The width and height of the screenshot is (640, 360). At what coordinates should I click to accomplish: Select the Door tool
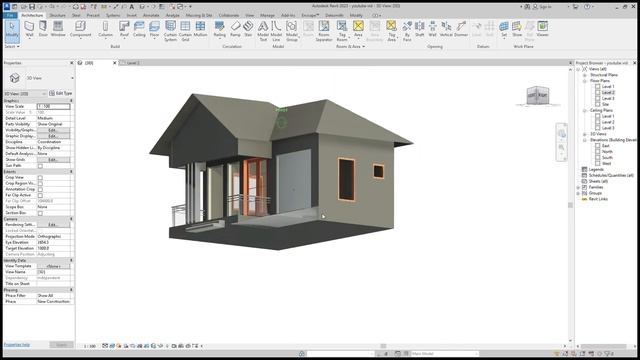(x=43, y=29)
